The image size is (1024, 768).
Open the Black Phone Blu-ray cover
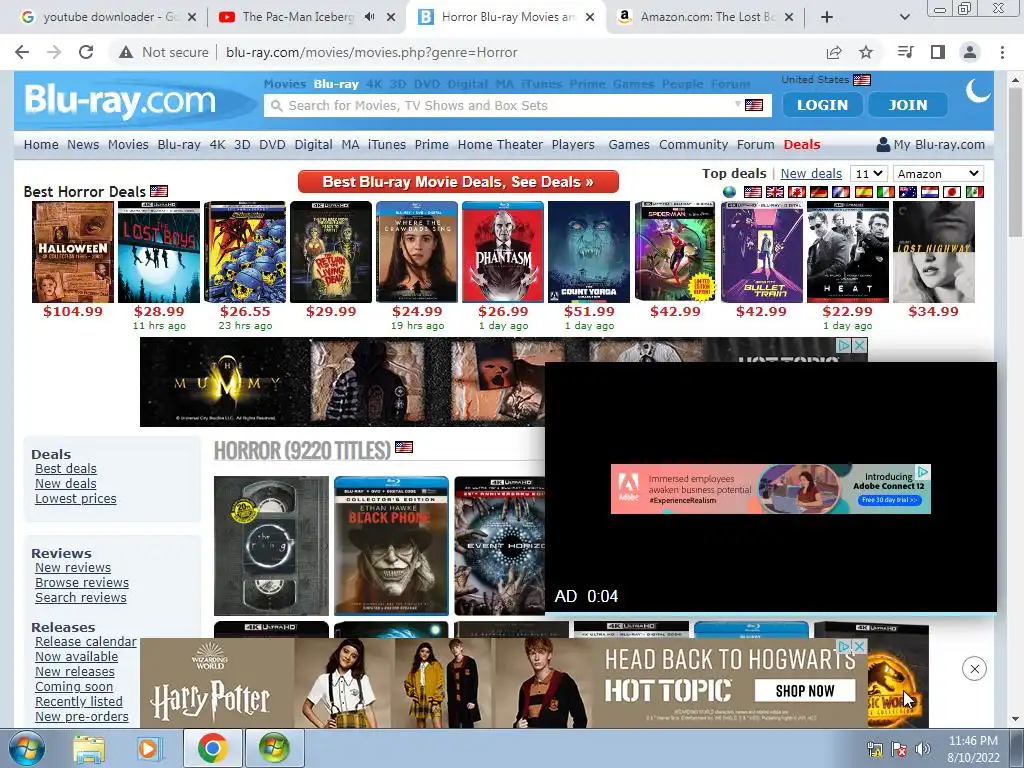click(x=391, y=546)
